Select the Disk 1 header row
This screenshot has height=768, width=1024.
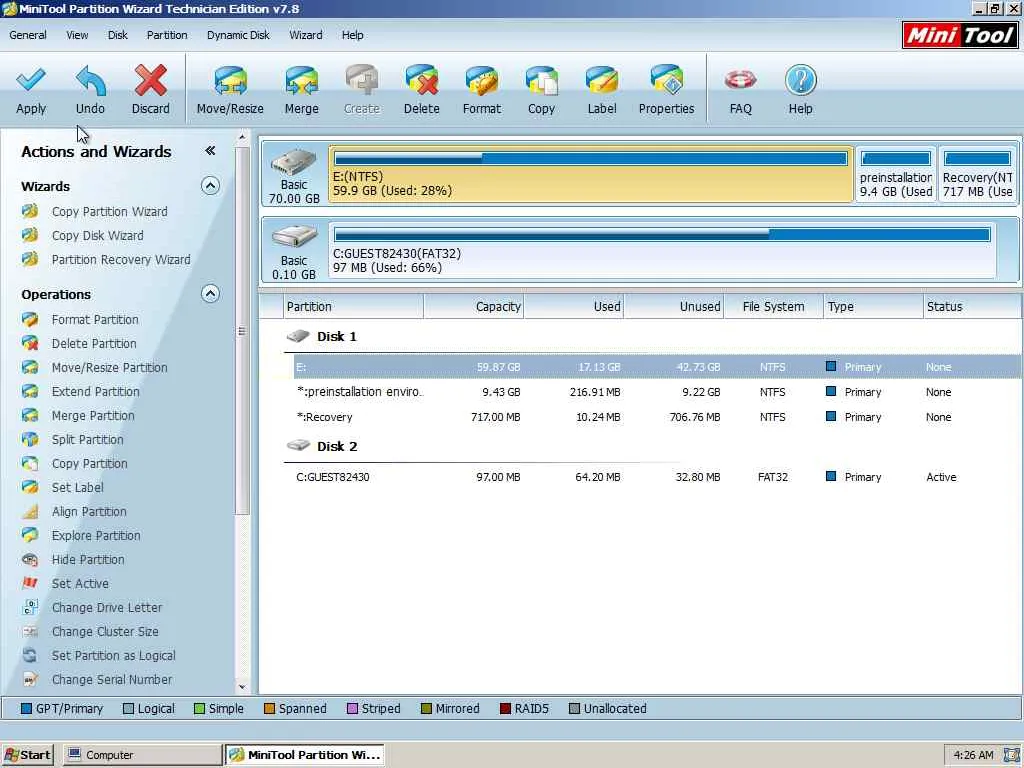(653, 337)
